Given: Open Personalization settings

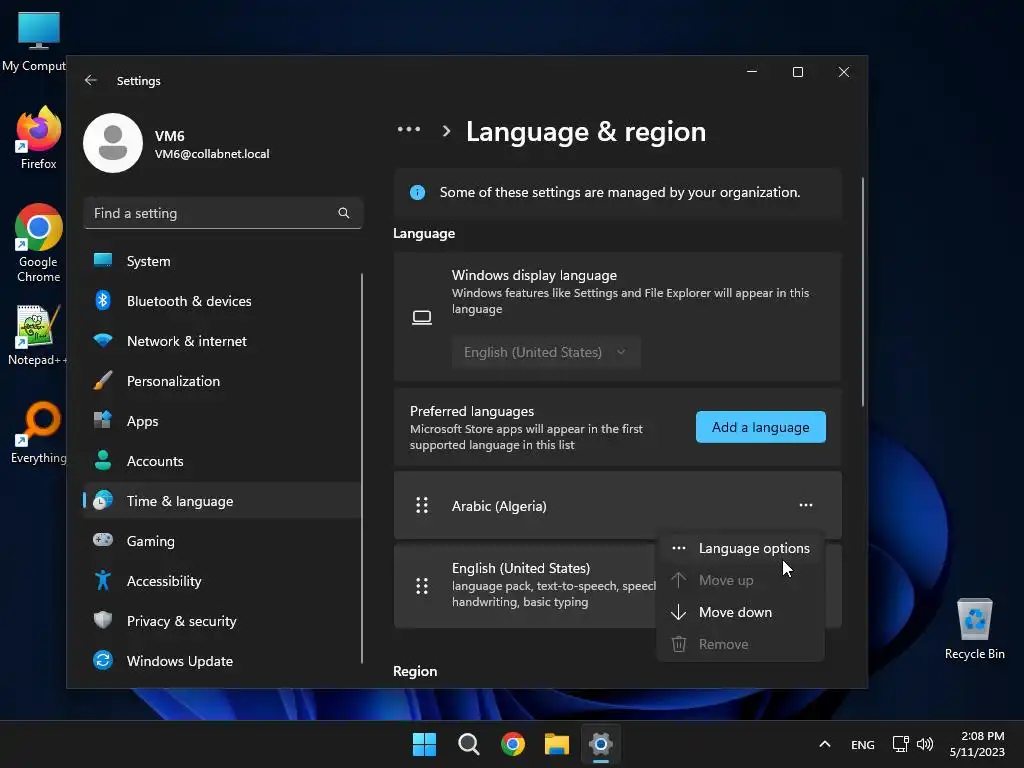Looking at the screenshot, I should click(x=222, y=381).
